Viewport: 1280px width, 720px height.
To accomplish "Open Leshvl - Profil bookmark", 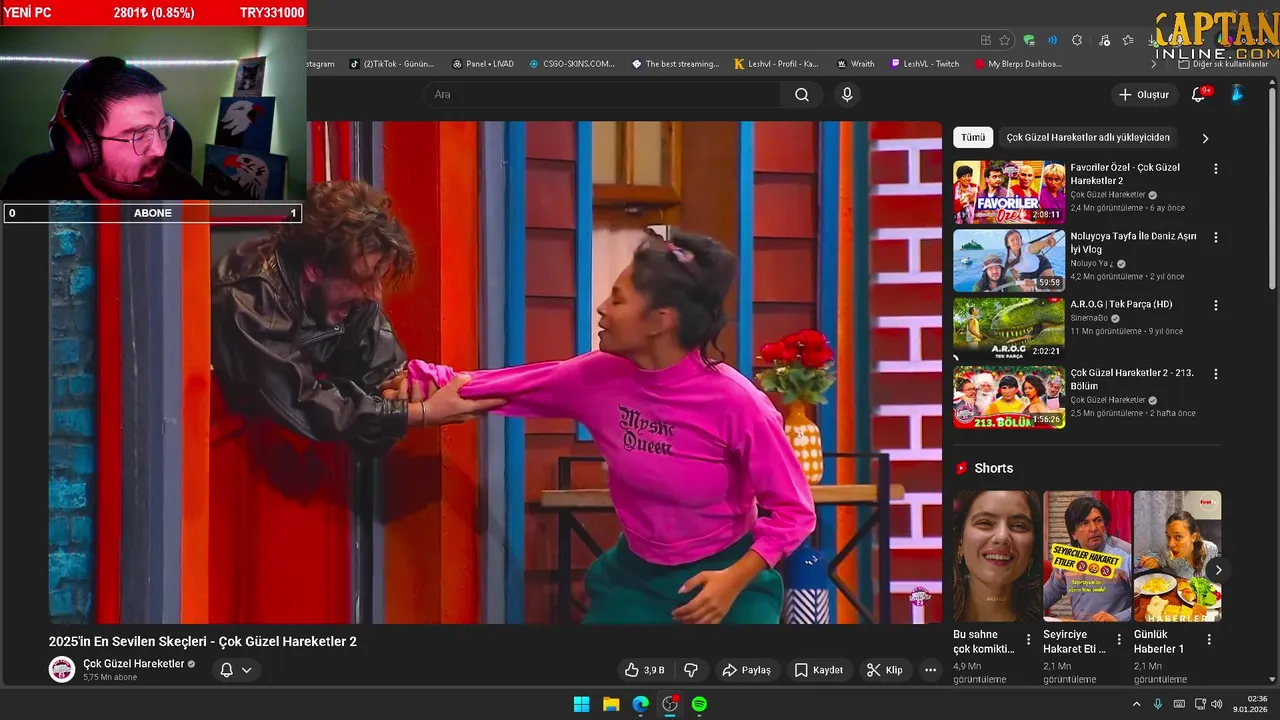I will coord(777,64).
